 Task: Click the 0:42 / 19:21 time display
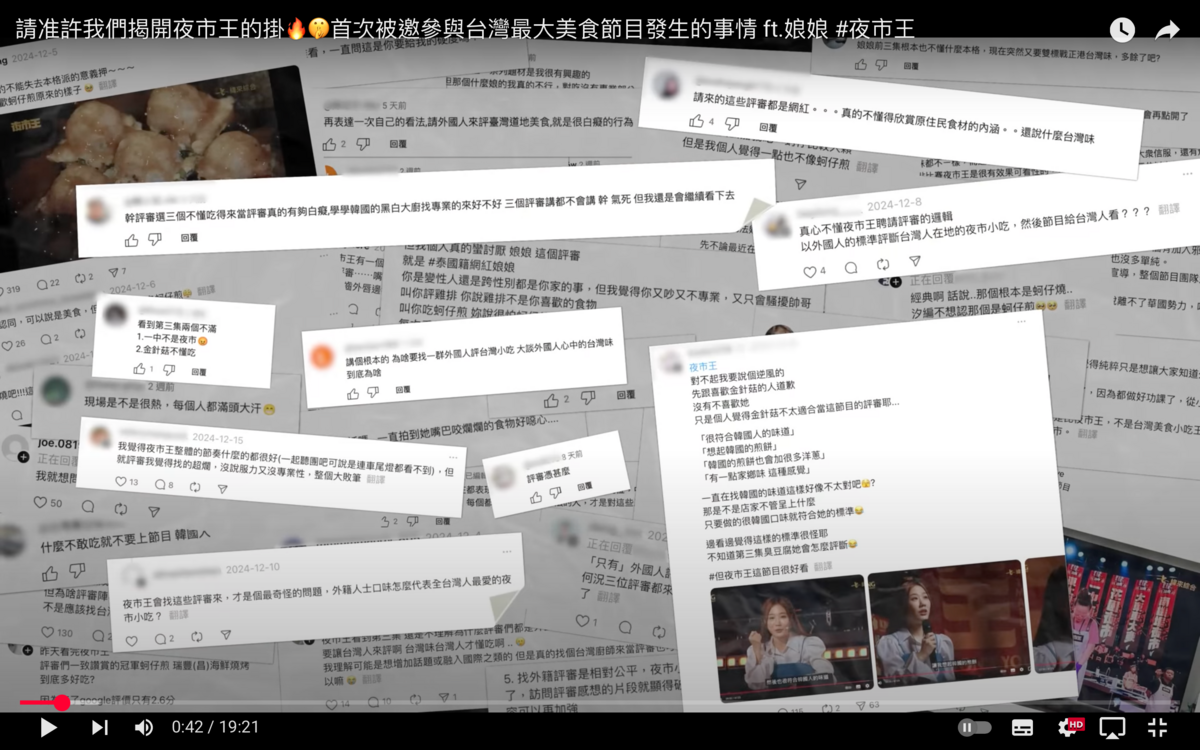pyautogui.click(x=215, y=728)
